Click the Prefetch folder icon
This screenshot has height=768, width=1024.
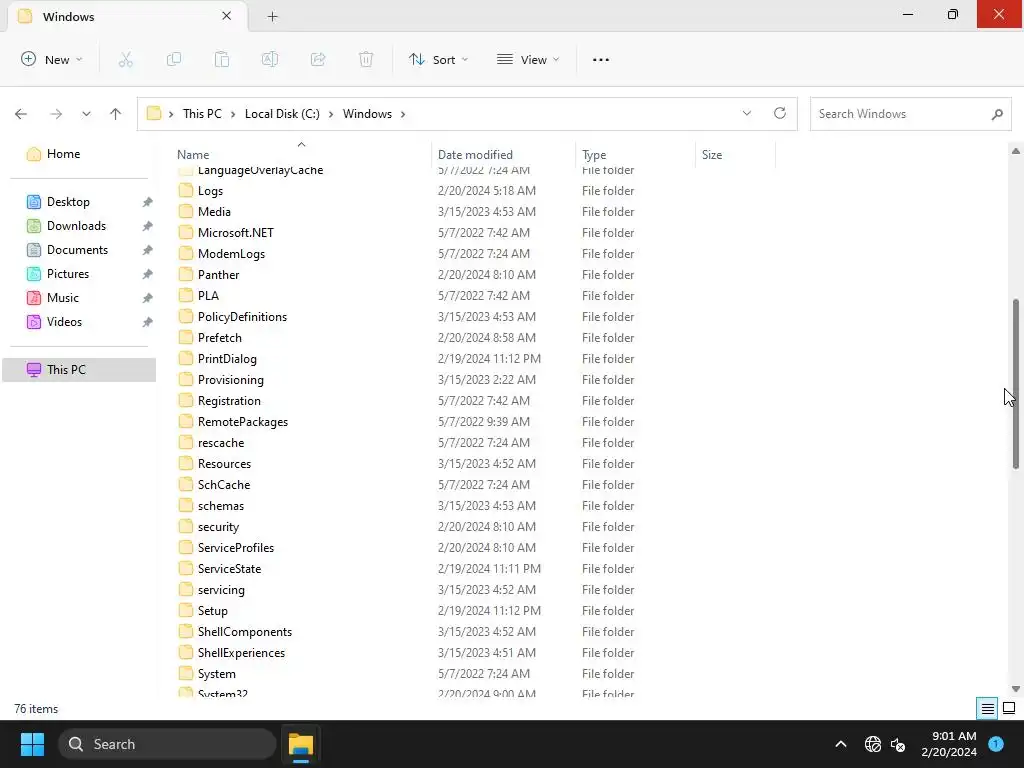pyautogui.click(x=186, y=338)
